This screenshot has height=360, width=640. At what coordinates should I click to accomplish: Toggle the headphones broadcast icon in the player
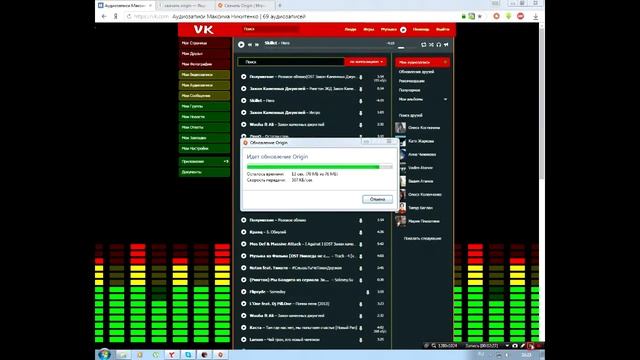click(438, 44)
